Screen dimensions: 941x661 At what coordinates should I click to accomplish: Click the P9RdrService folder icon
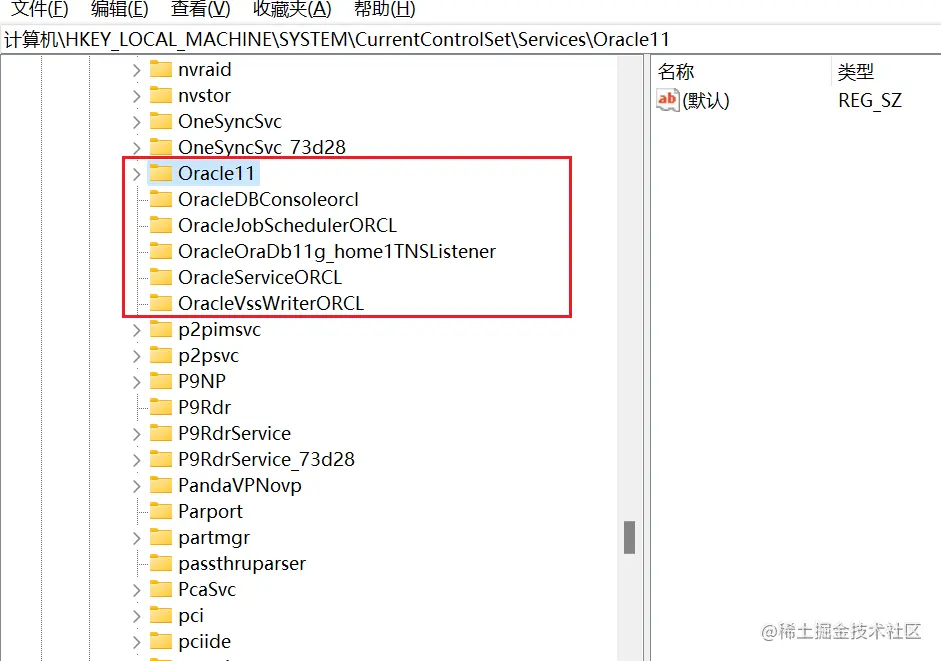coord(160,433)
